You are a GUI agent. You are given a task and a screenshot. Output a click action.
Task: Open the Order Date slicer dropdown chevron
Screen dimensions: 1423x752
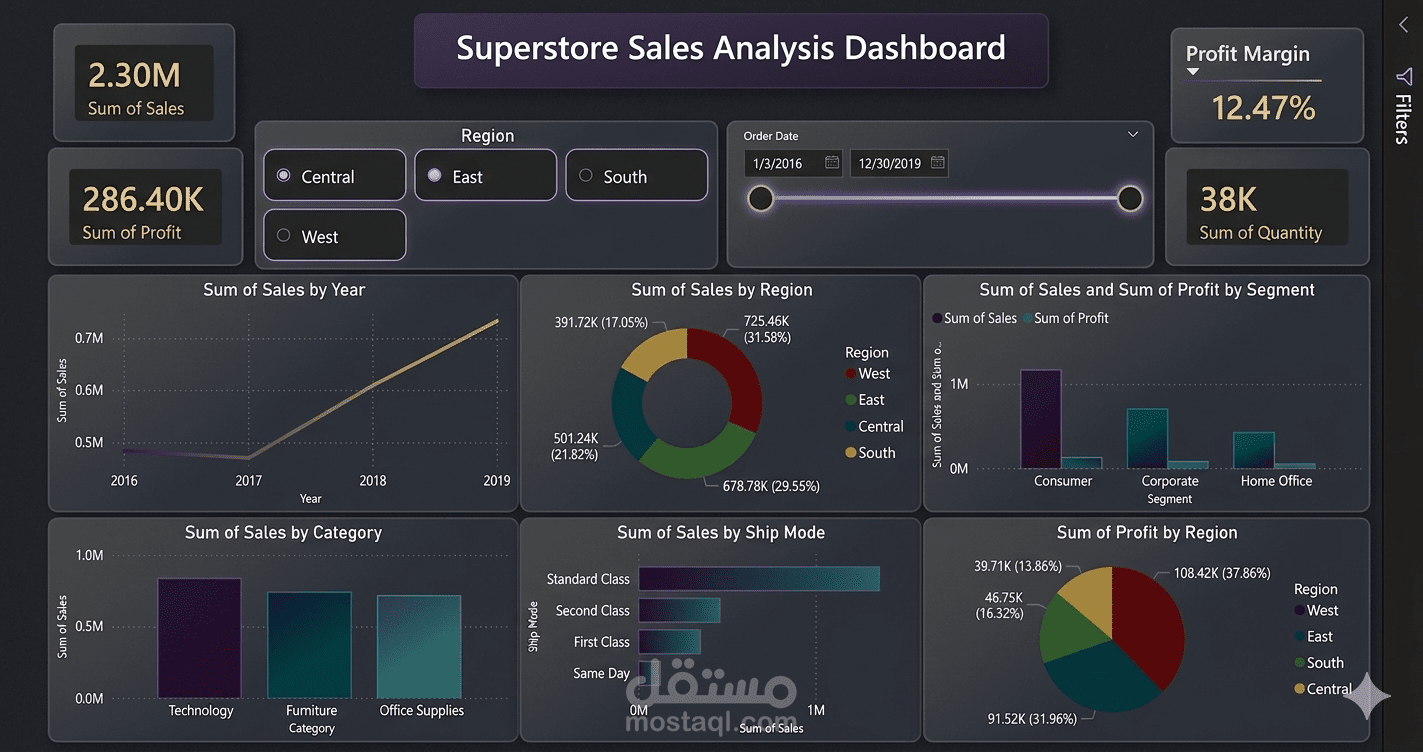[x=1133, y=135]
